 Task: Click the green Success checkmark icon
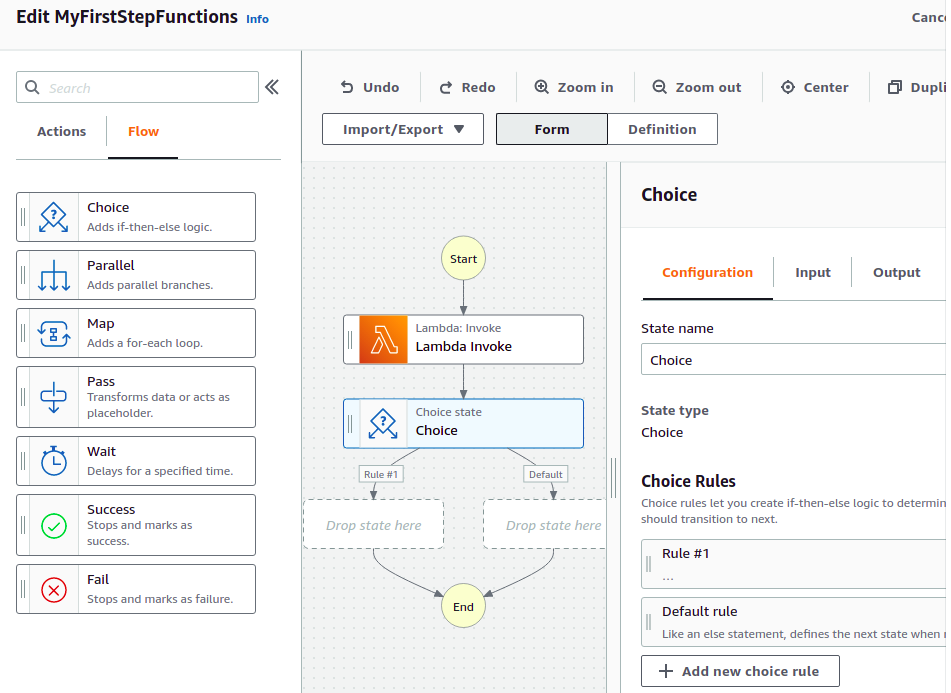pos(53,525)
